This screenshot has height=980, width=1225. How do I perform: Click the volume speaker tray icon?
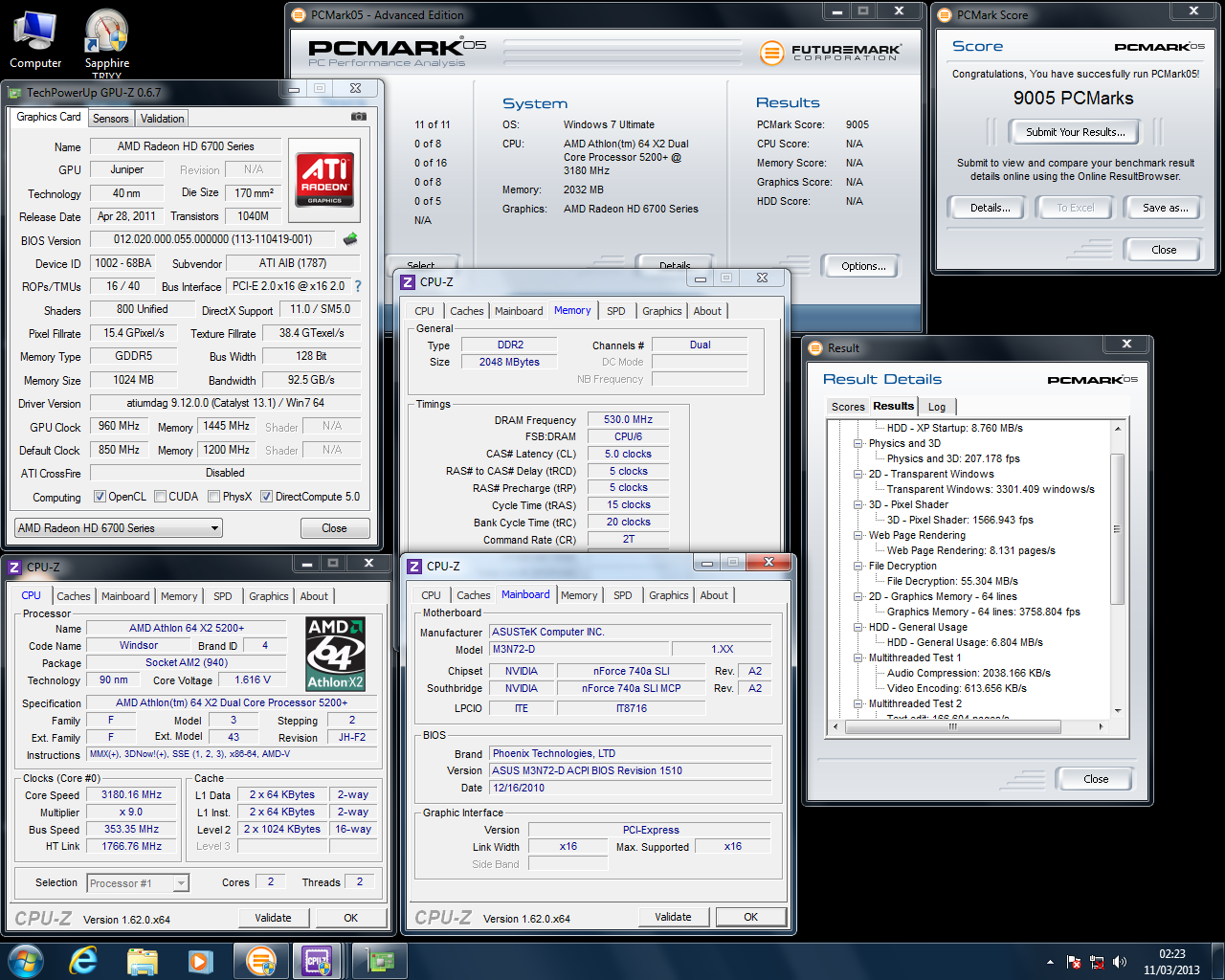coord(1120,962)
